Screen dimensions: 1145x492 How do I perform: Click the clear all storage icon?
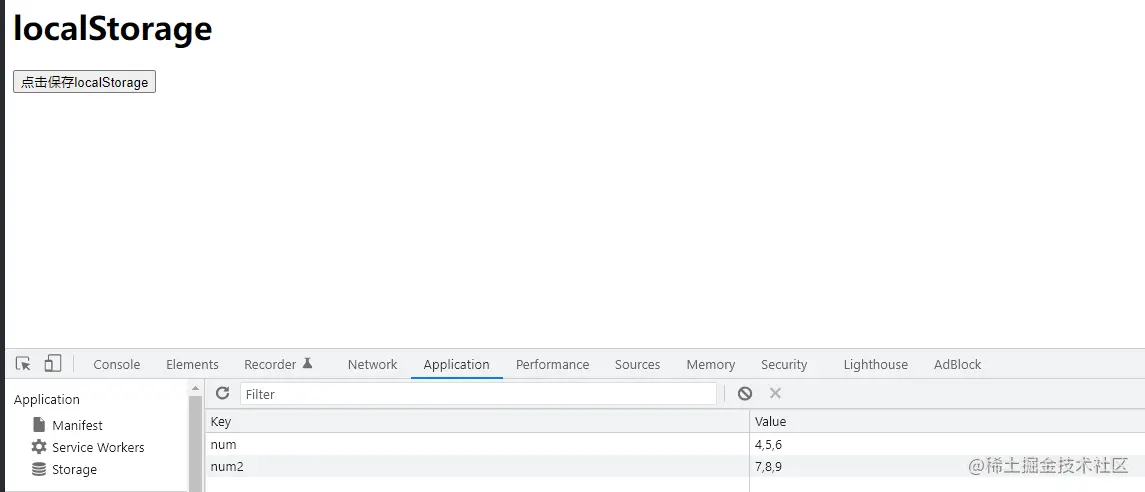tap(745, 393)
